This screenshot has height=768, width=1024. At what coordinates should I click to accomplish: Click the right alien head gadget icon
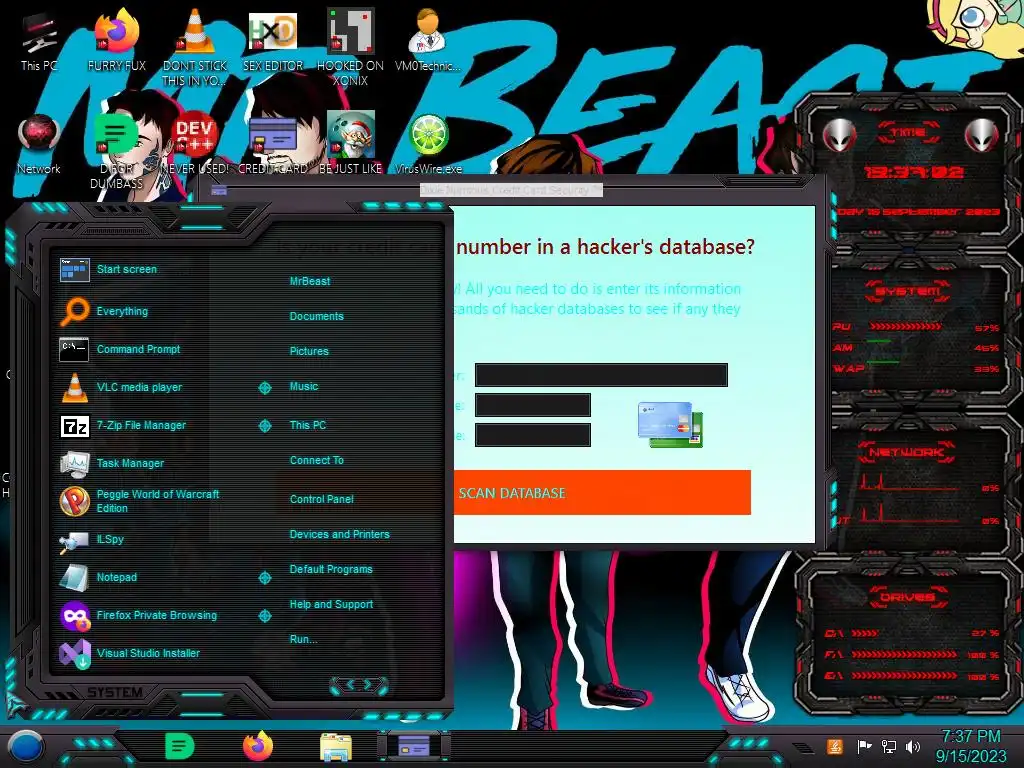coord(982,135)
